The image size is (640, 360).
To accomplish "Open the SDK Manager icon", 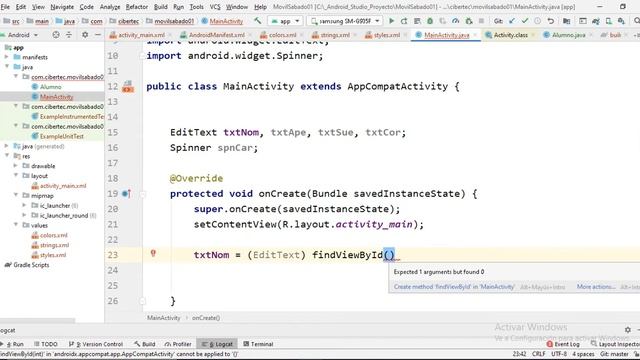I will click(621, 21).
